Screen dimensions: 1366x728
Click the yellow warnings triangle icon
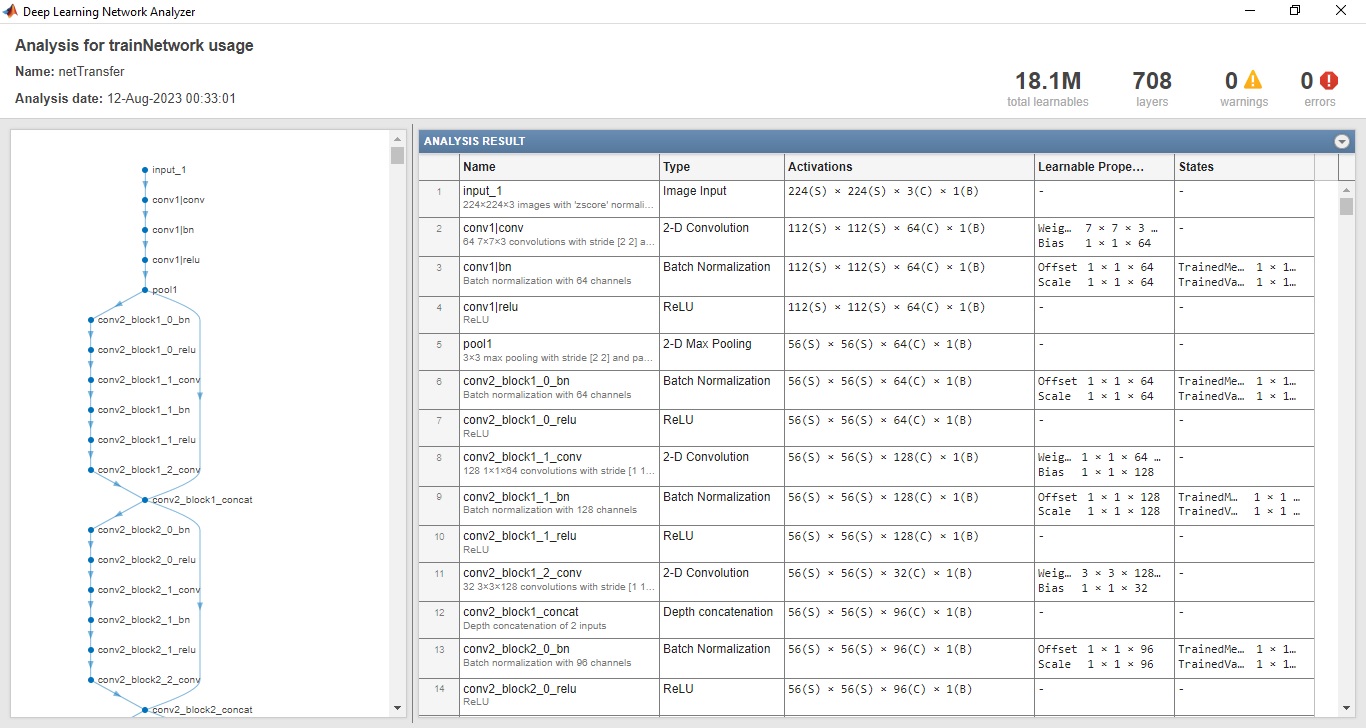(x=1252, y=81)
